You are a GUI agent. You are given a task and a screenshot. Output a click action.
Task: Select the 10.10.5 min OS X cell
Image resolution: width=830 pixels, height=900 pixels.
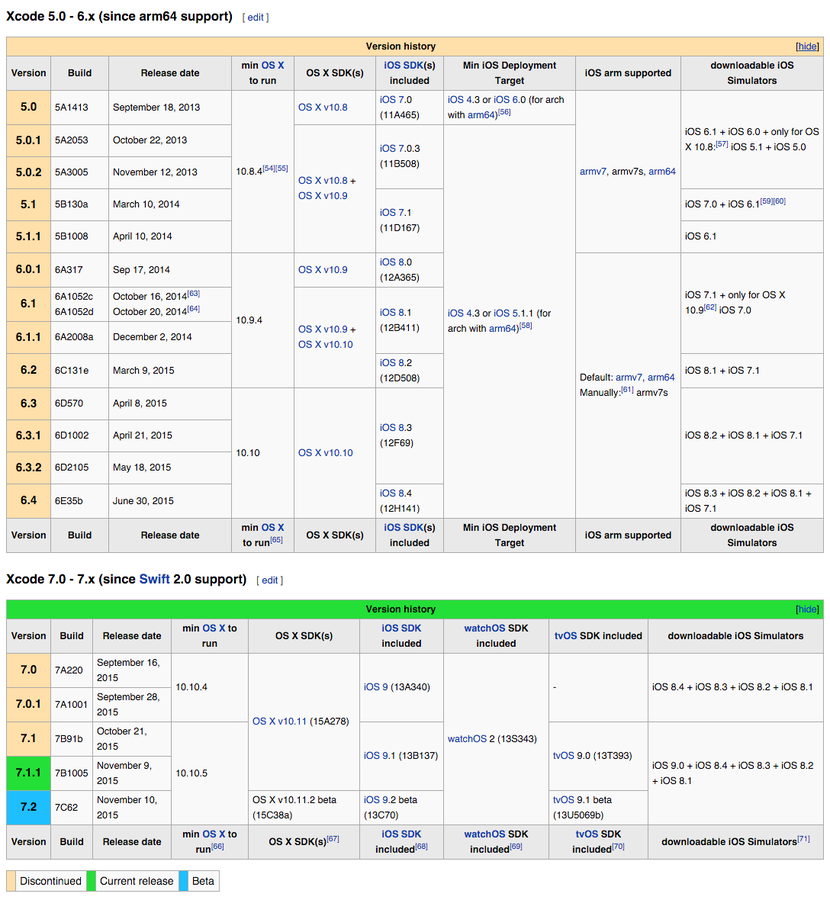coord(210,773)
